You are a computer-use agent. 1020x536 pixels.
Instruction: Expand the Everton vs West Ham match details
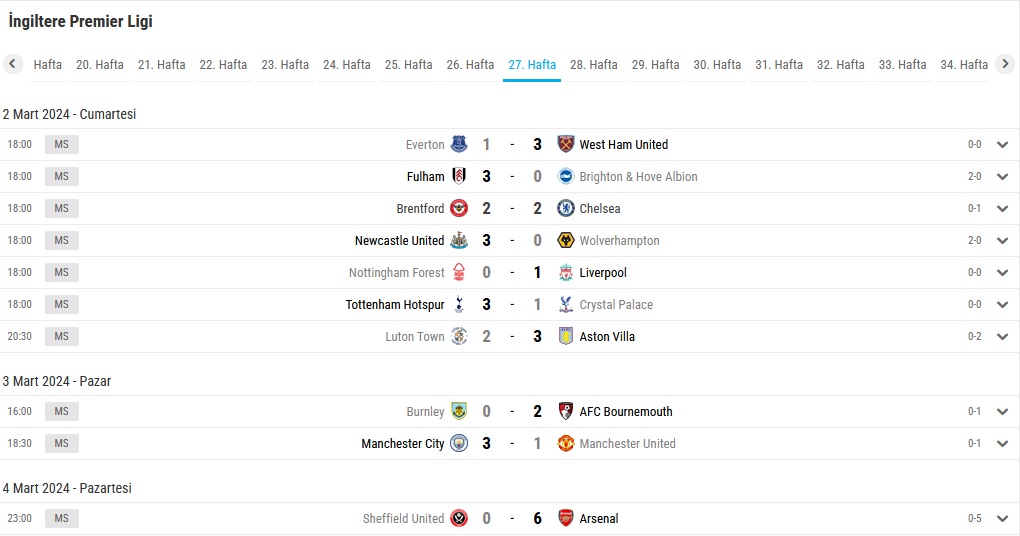[1002, 144]
